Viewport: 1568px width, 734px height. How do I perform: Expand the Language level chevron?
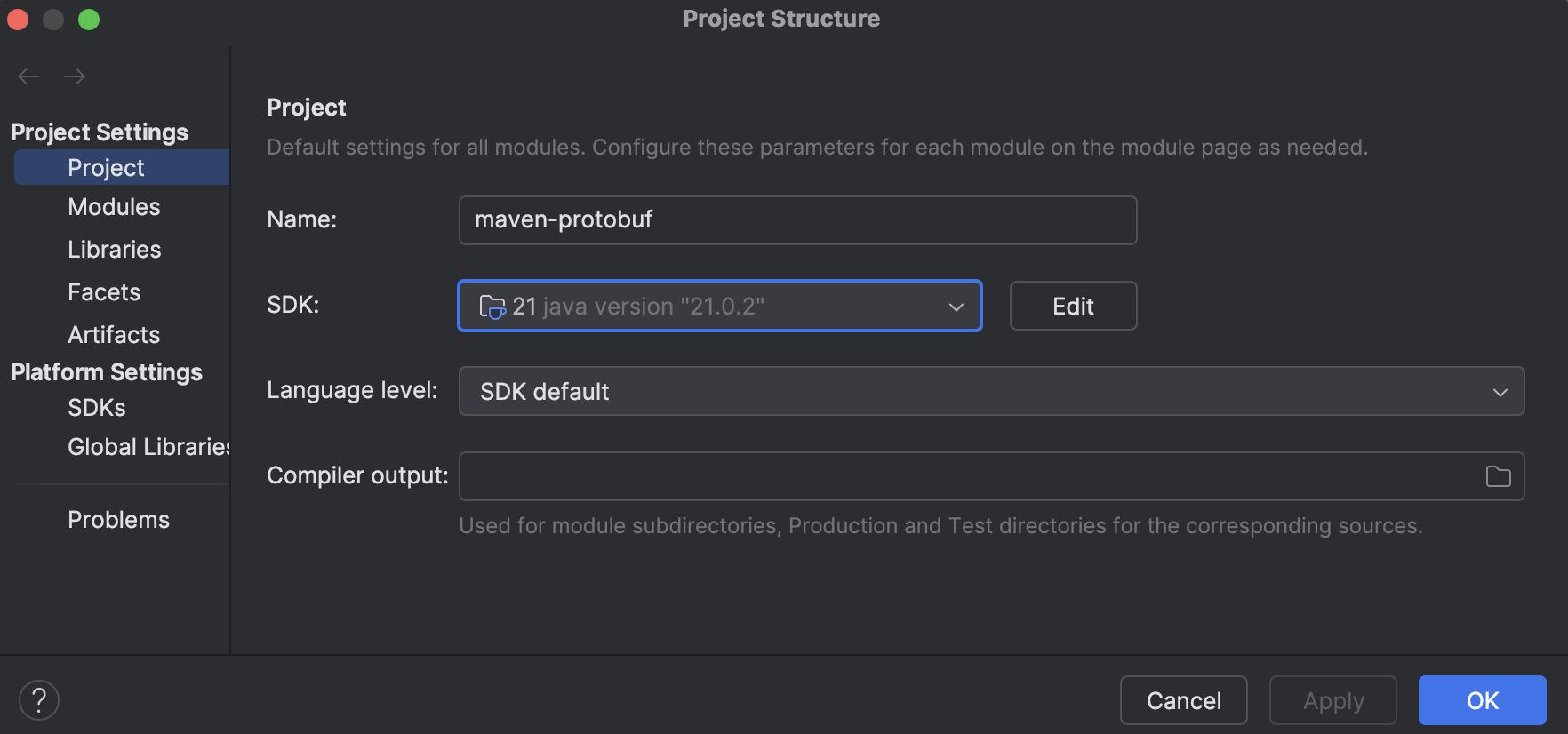[x=1501, y=391]
